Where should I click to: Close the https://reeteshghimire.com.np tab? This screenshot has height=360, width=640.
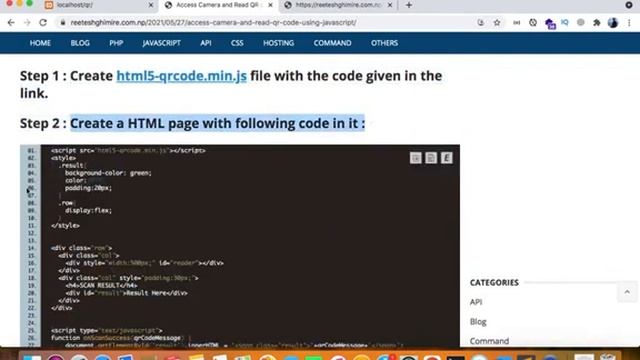390,5
